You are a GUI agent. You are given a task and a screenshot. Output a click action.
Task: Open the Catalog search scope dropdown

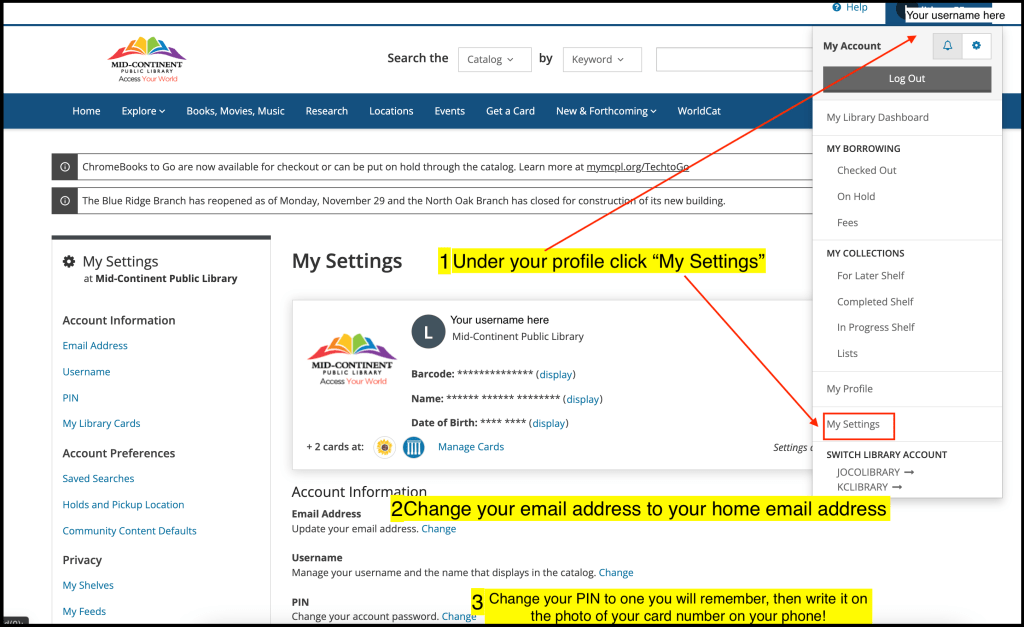click(493, 60)
